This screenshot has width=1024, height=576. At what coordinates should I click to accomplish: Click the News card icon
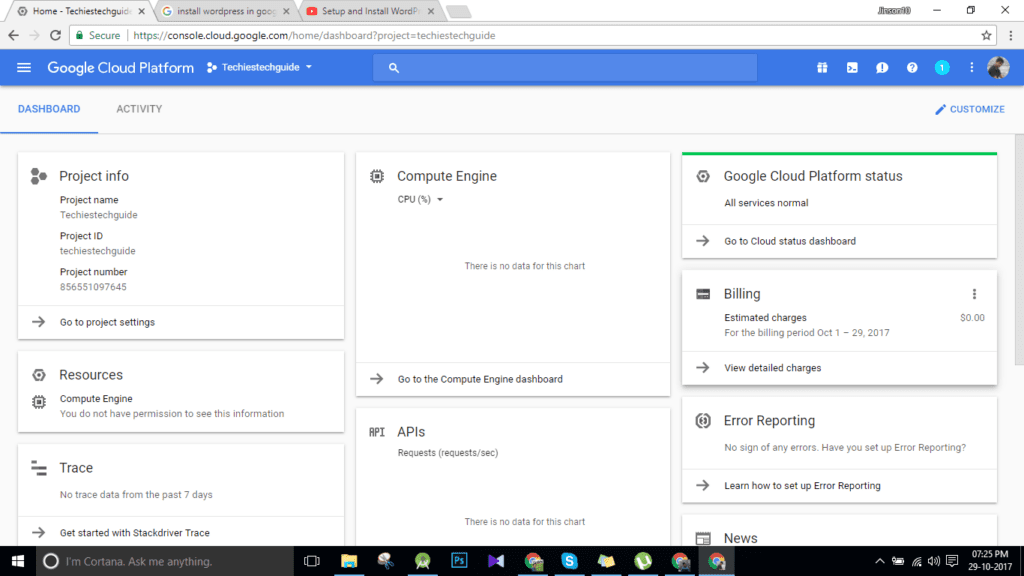pos(703,538)
